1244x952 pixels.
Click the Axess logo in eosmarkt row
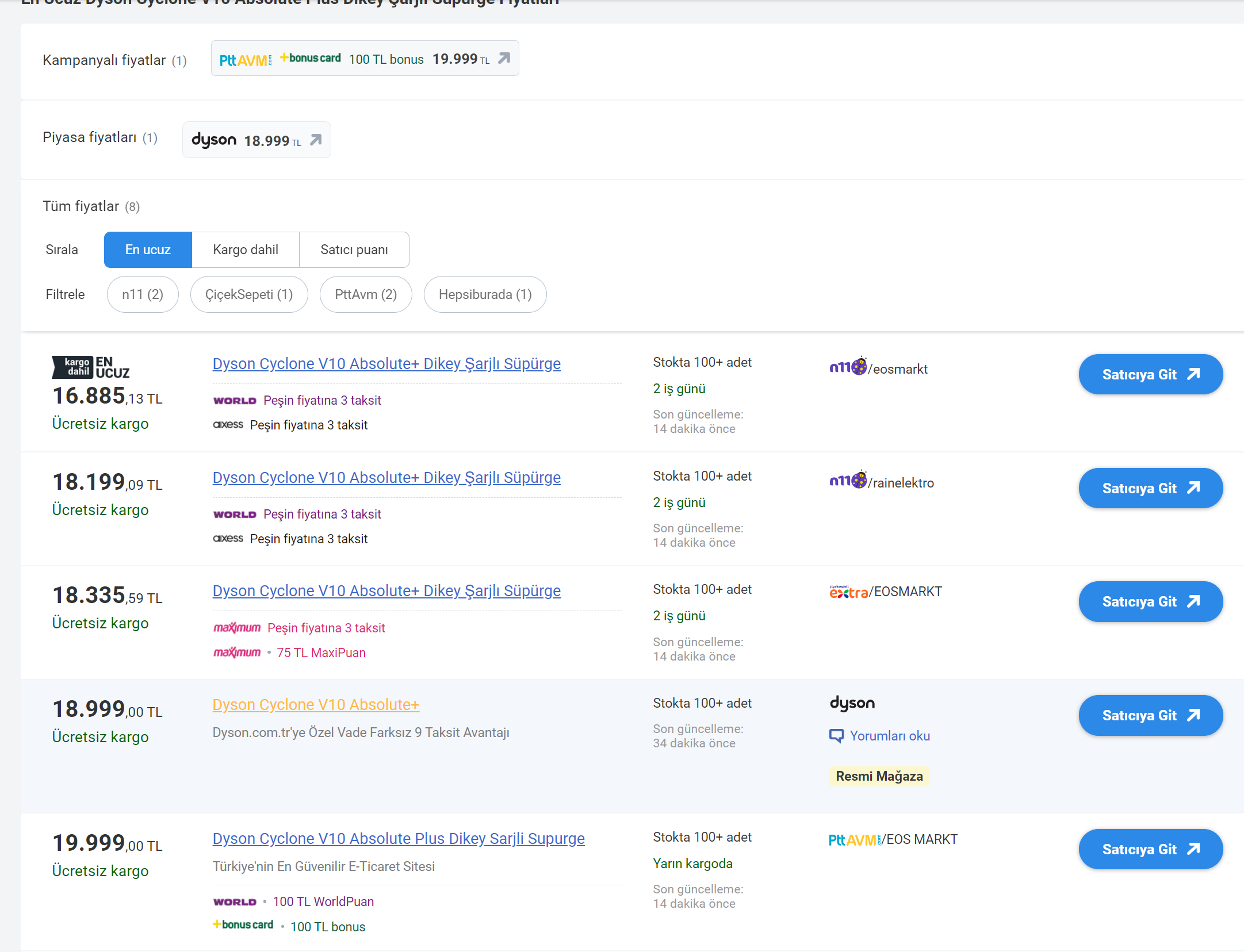tap(228, 424)
